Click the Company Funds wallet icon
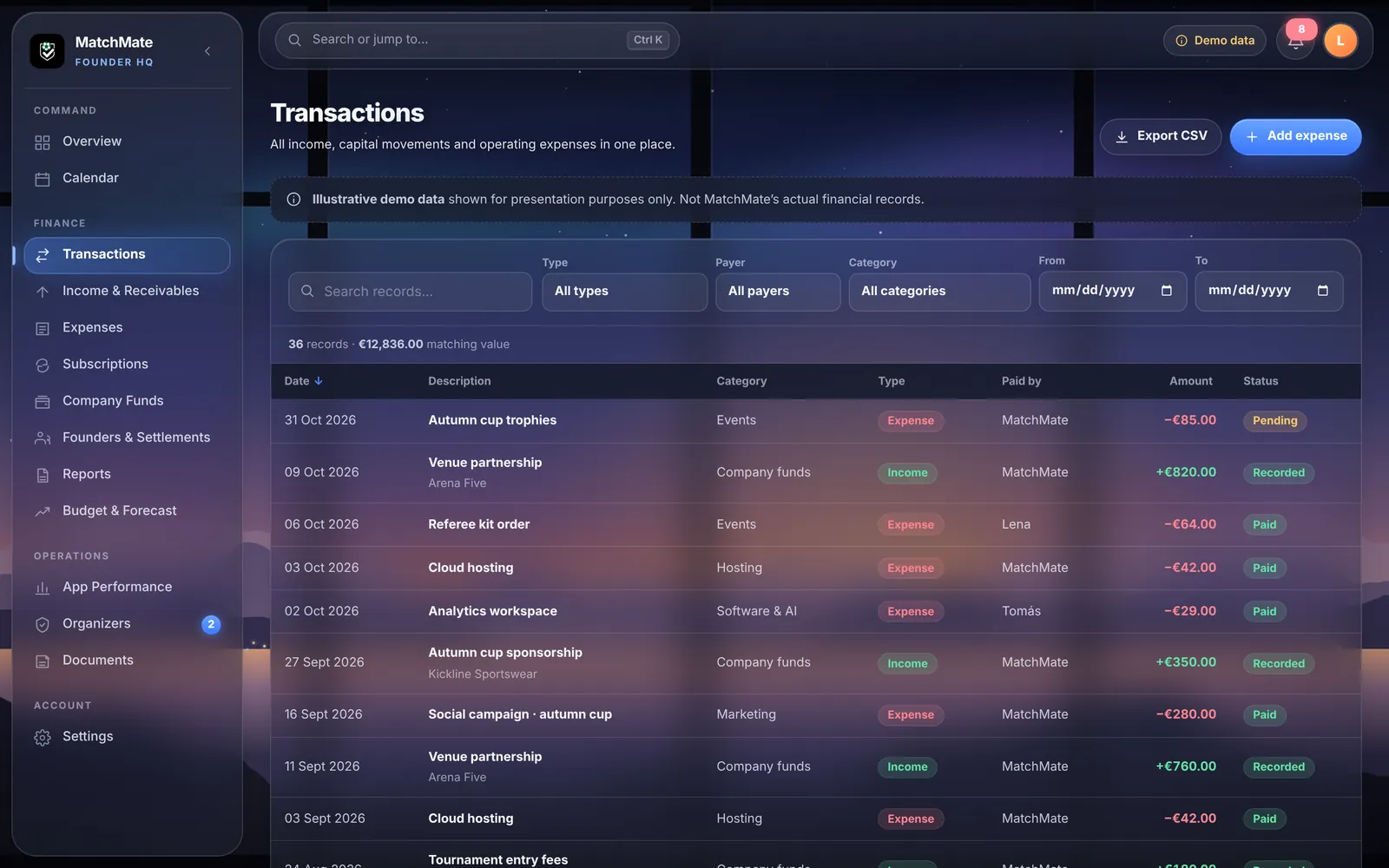1389x868 pixels. point(43,402)
